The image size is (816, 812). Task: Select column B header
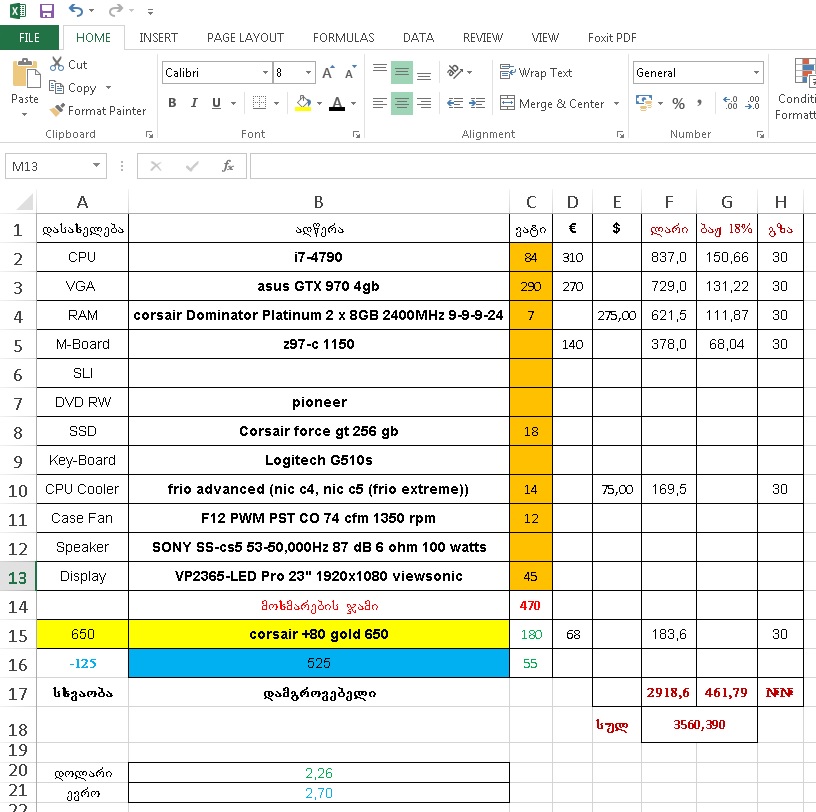click(318, 202)
